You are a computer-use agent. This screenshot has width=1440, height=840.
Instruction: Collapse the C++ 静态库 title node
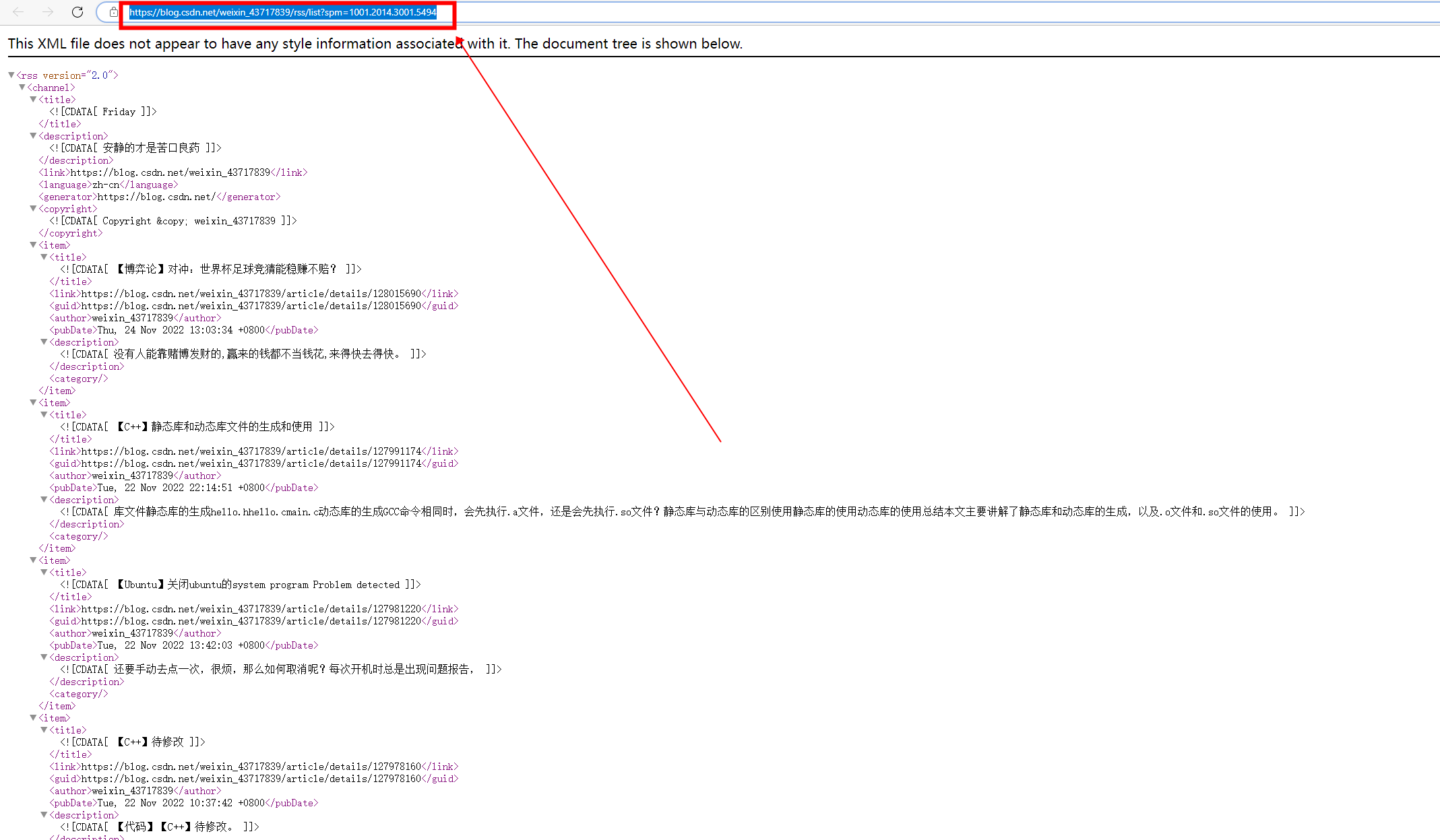44,414
